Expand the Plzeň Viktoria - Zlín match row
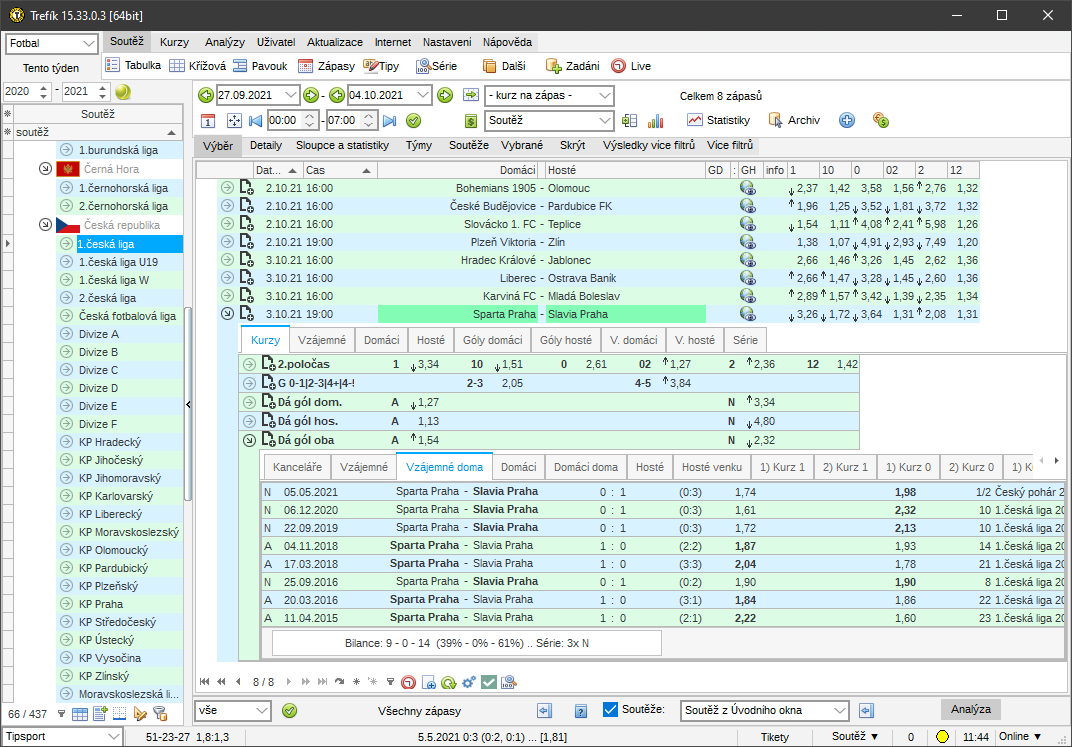The width and height of the screenshot is (1072, 747). [227, 241]
